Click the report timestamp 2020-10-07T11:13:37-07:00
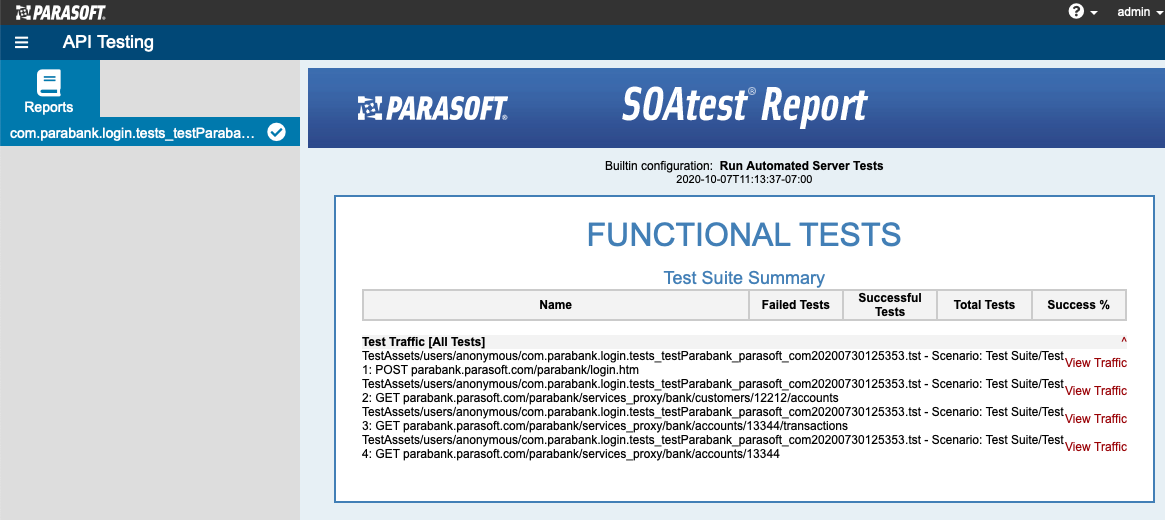This screenshot has height=520, width=1165. click(744, 179)
